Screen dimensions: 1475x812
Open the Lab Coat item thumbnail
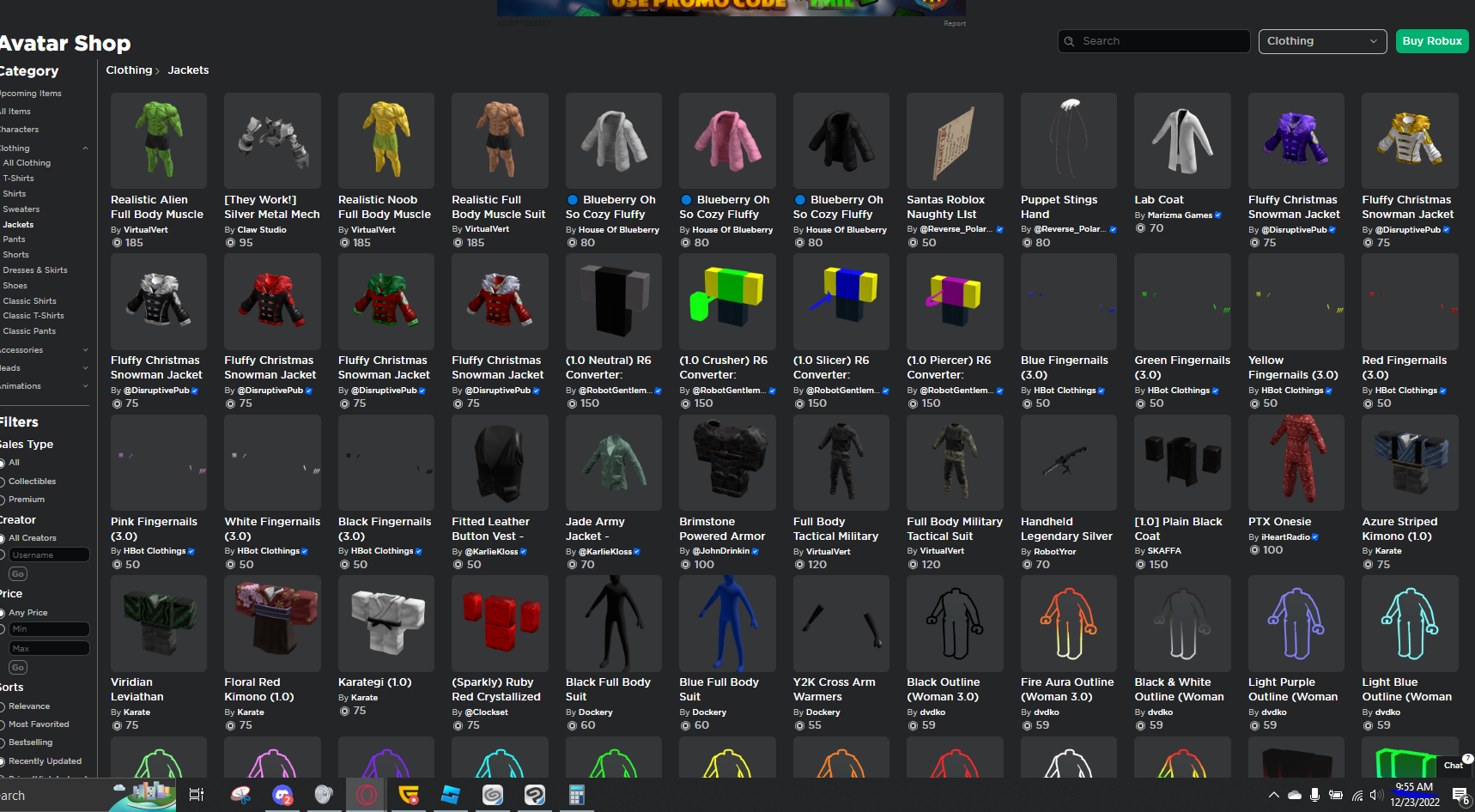click(1182, 141)
